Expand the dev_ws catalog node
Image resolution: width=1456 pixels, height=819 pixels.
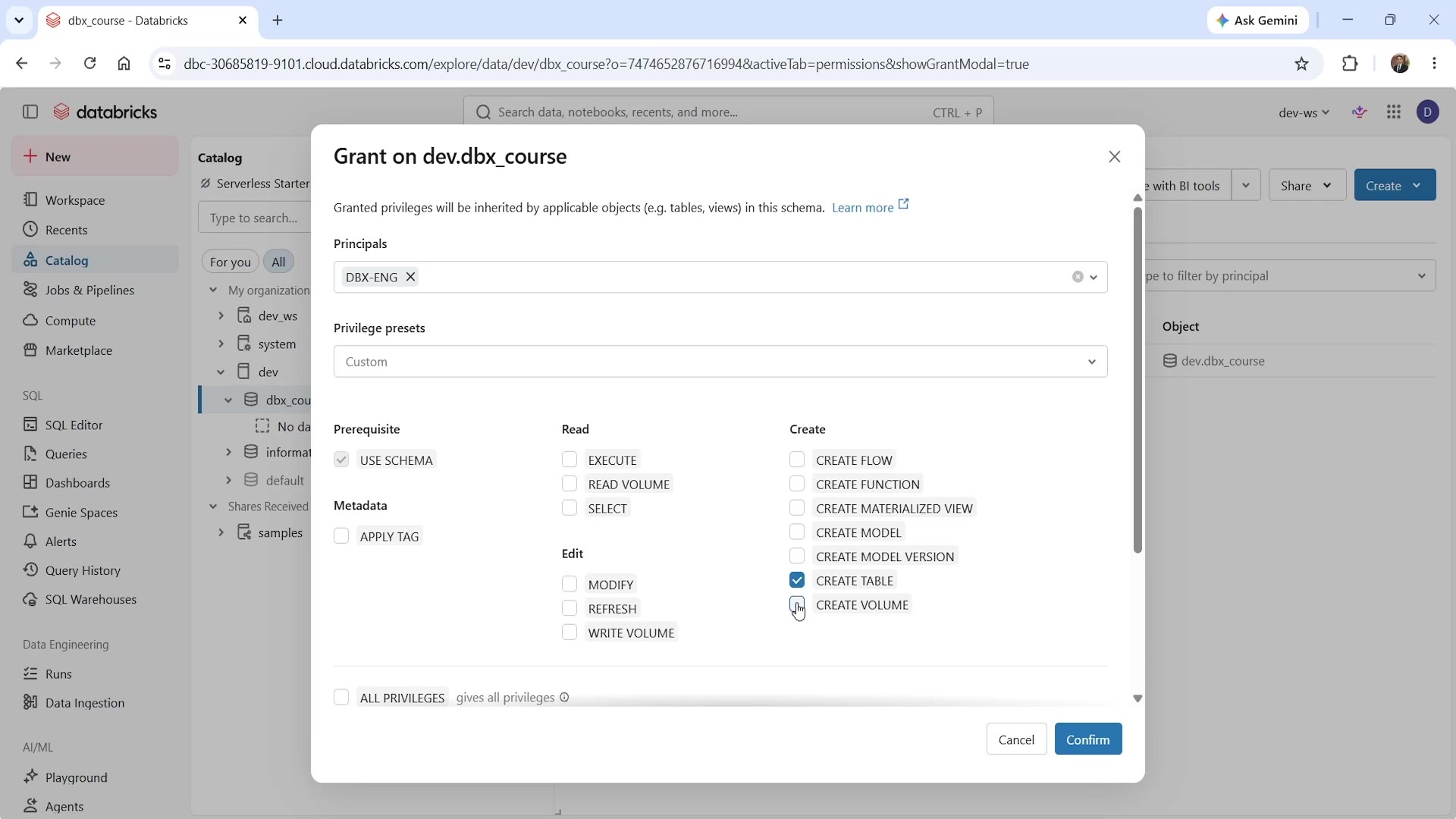click(221, 315)
